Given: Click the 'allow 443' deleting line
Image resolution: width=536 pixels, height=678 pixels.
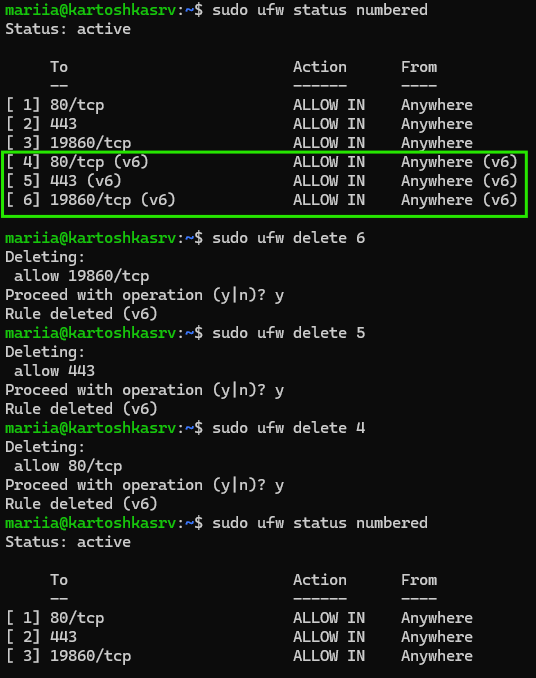Looking at the screenshot, I should 54,371.
